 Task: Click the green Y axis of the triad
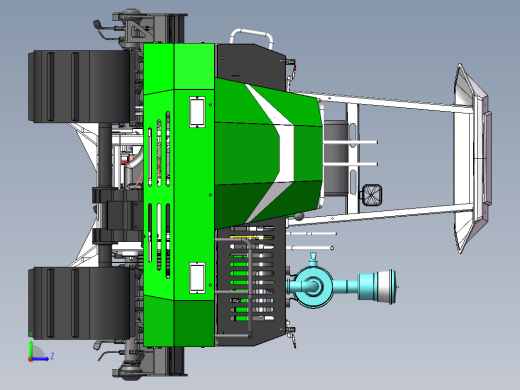pos(31,349)
